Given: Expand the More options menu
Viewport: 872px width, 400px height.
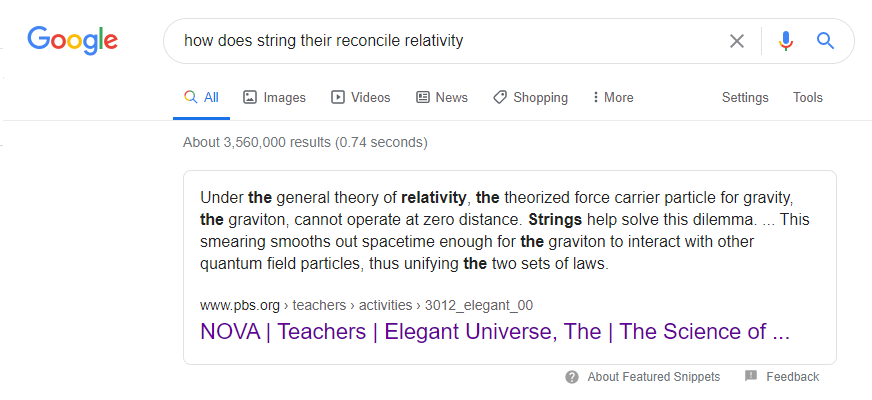Looking at the screenshot, I should [613, 97].
